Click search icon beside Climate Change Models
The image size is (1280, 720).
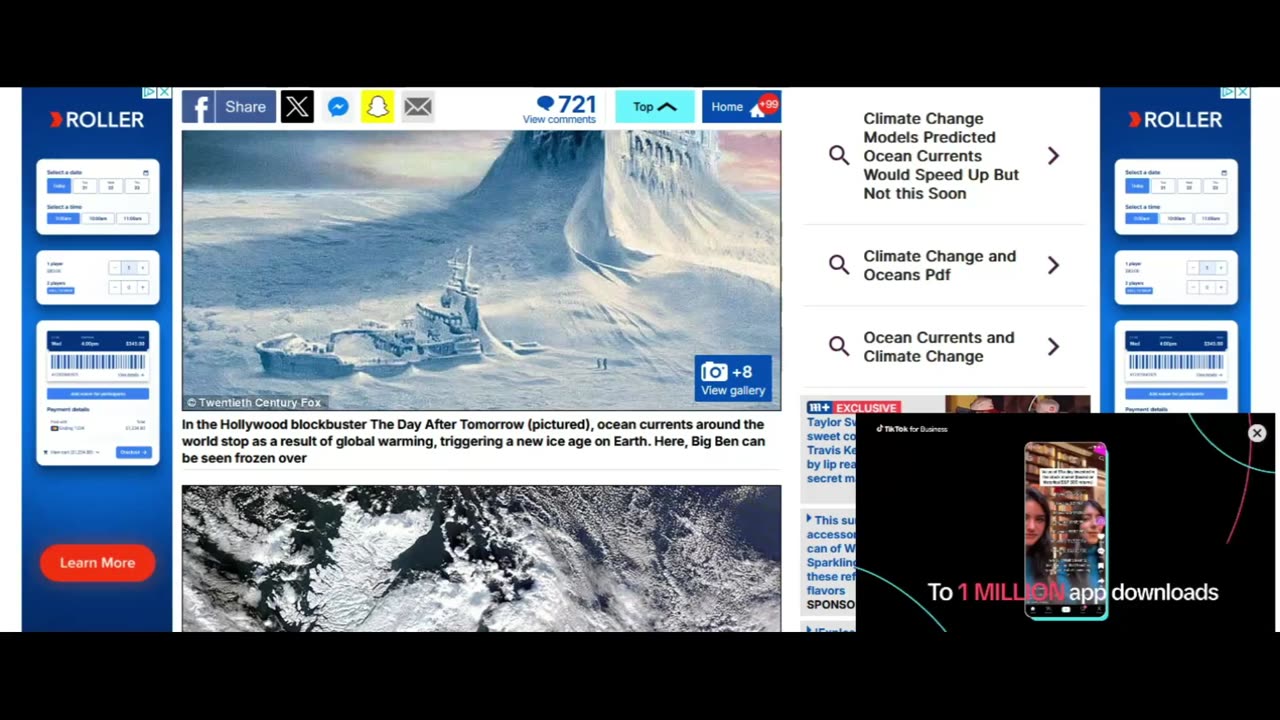[x=839, y=156]
